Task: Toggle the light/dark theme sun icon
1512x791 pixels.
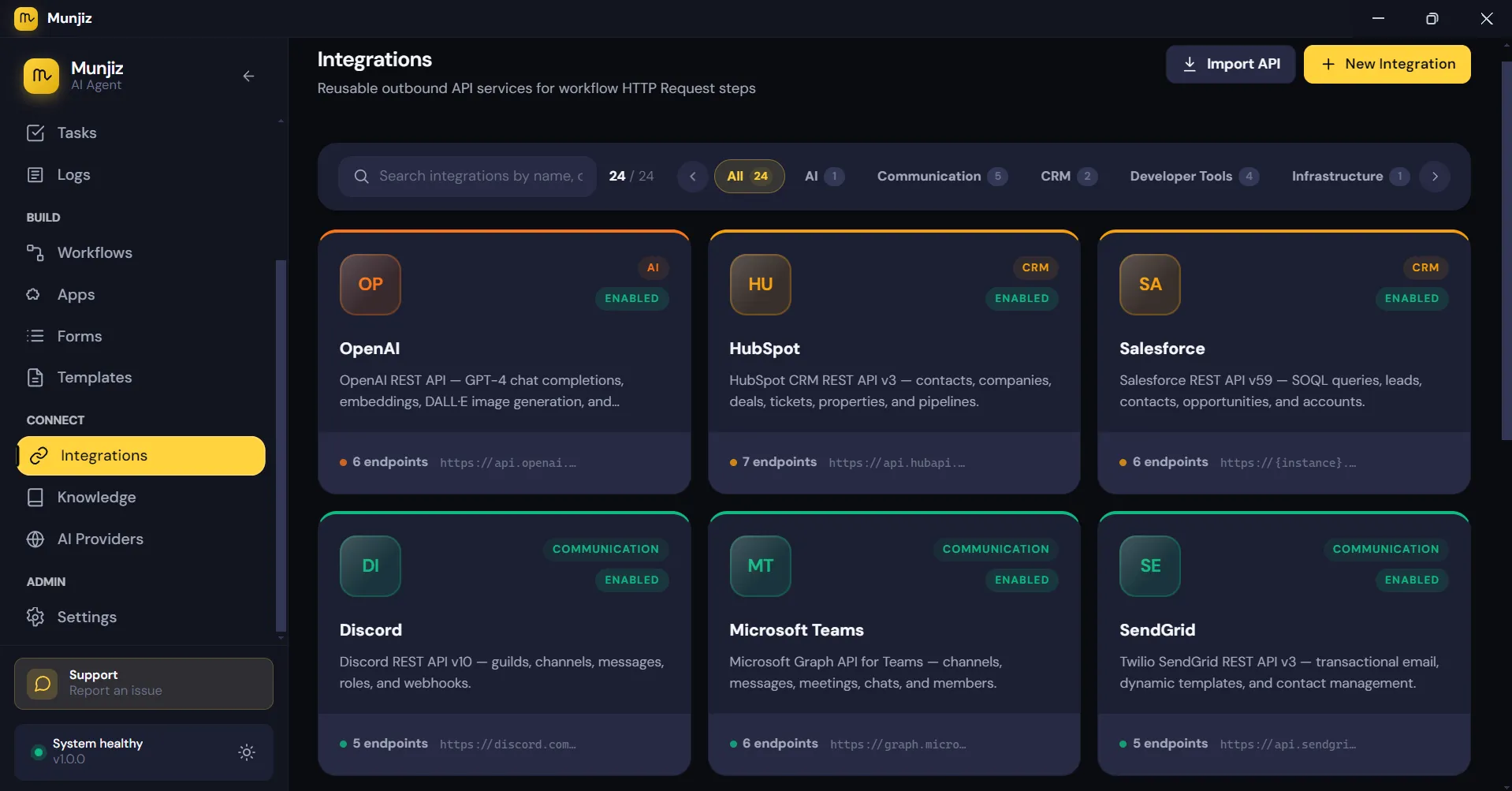Action: click(x=247, y=752)
